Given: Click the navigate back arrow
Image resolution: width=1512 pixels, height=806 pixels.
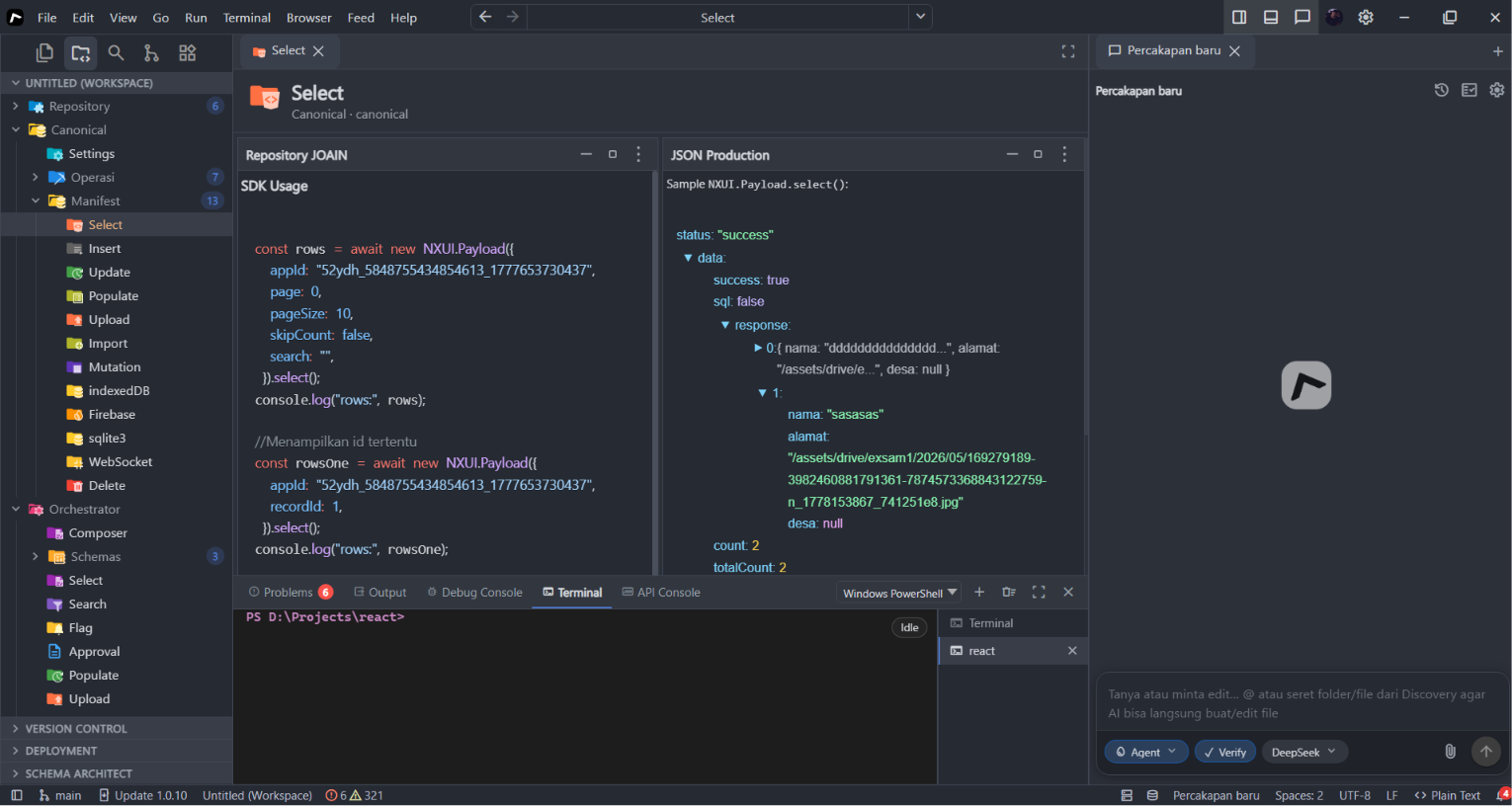Looking at the screenshot, I should (485, 17).
